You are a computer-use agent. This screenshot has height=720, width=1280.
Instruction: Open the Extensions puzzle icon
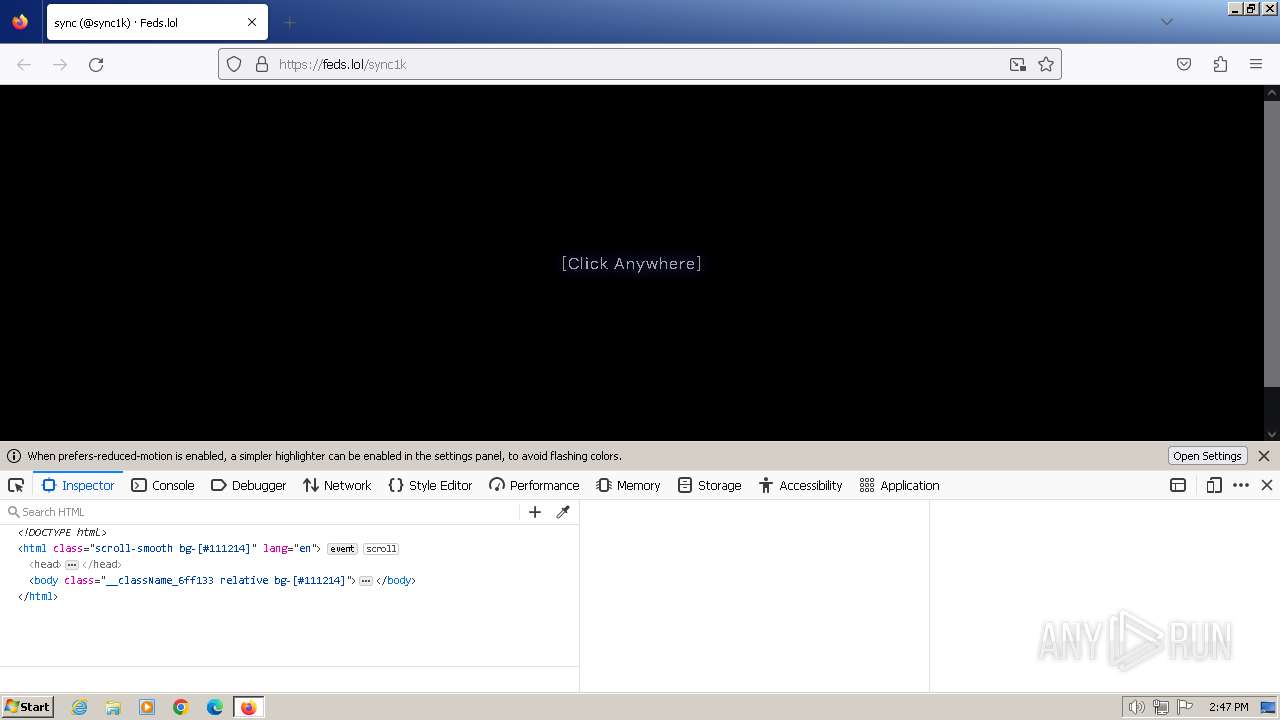(1220, 64)
